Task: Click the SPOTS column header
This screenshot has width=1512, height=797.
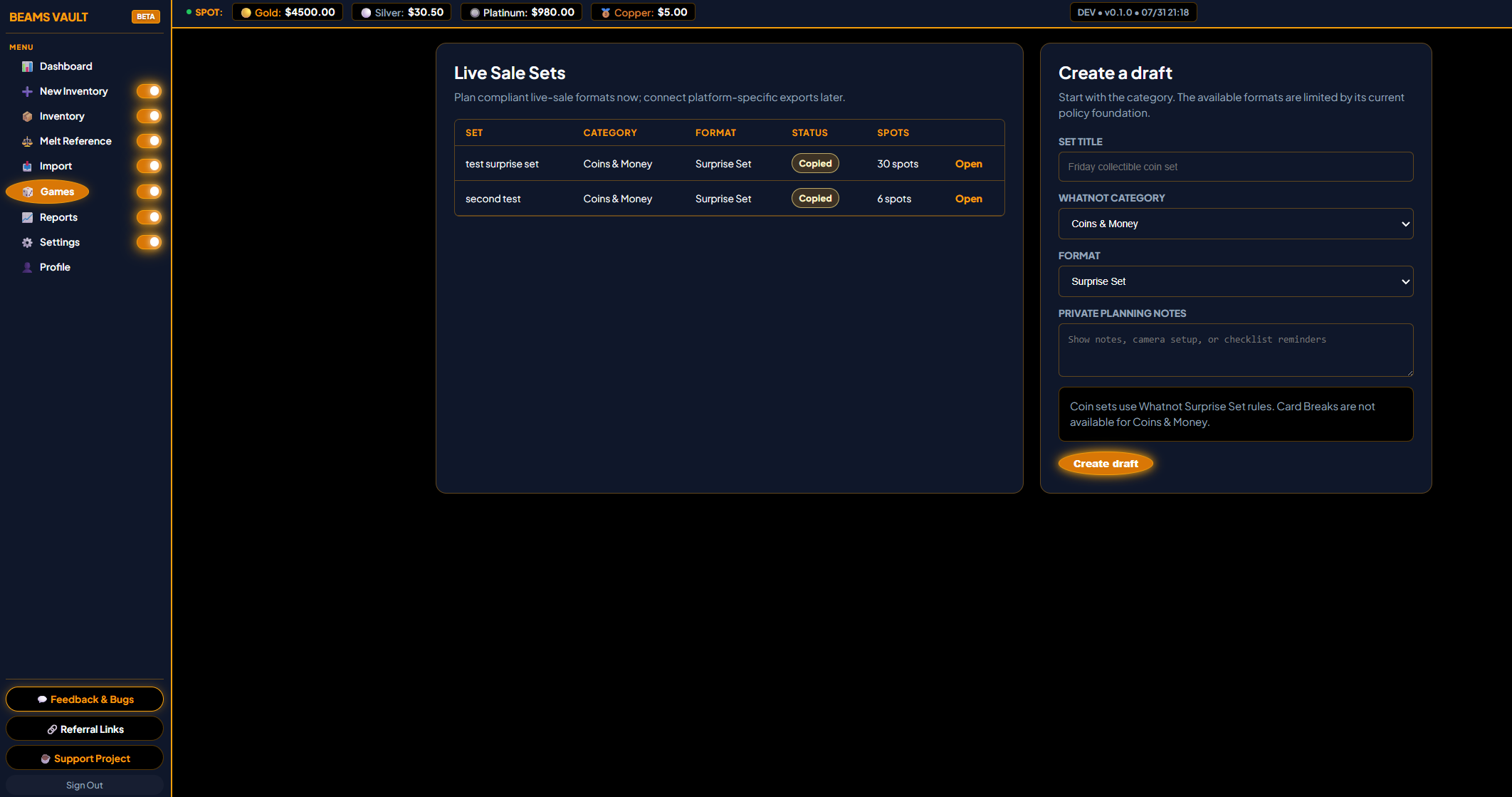Action: click(x=893, y=132)
